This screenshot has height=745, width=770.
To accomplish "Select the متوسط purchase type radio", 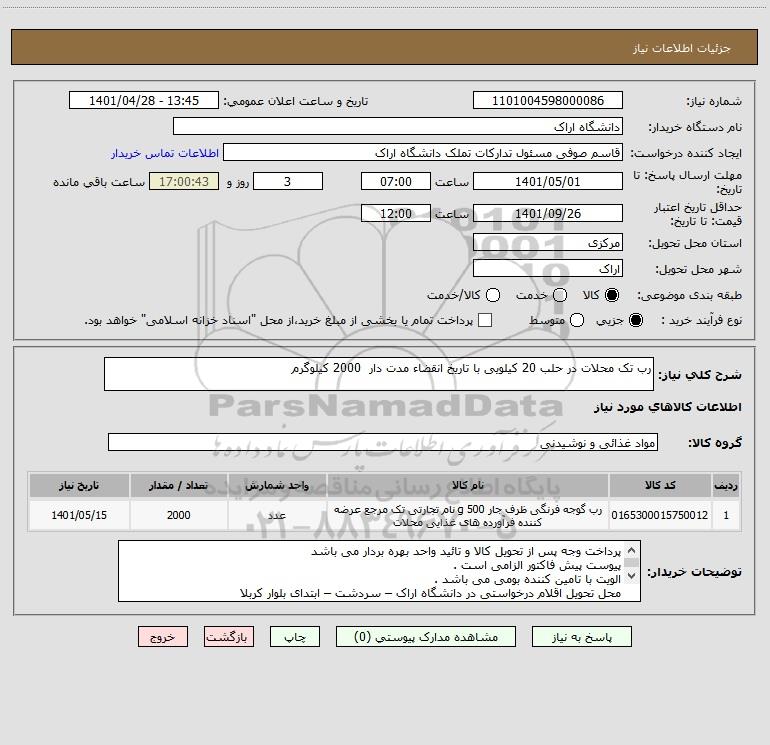I will (577, 321).
